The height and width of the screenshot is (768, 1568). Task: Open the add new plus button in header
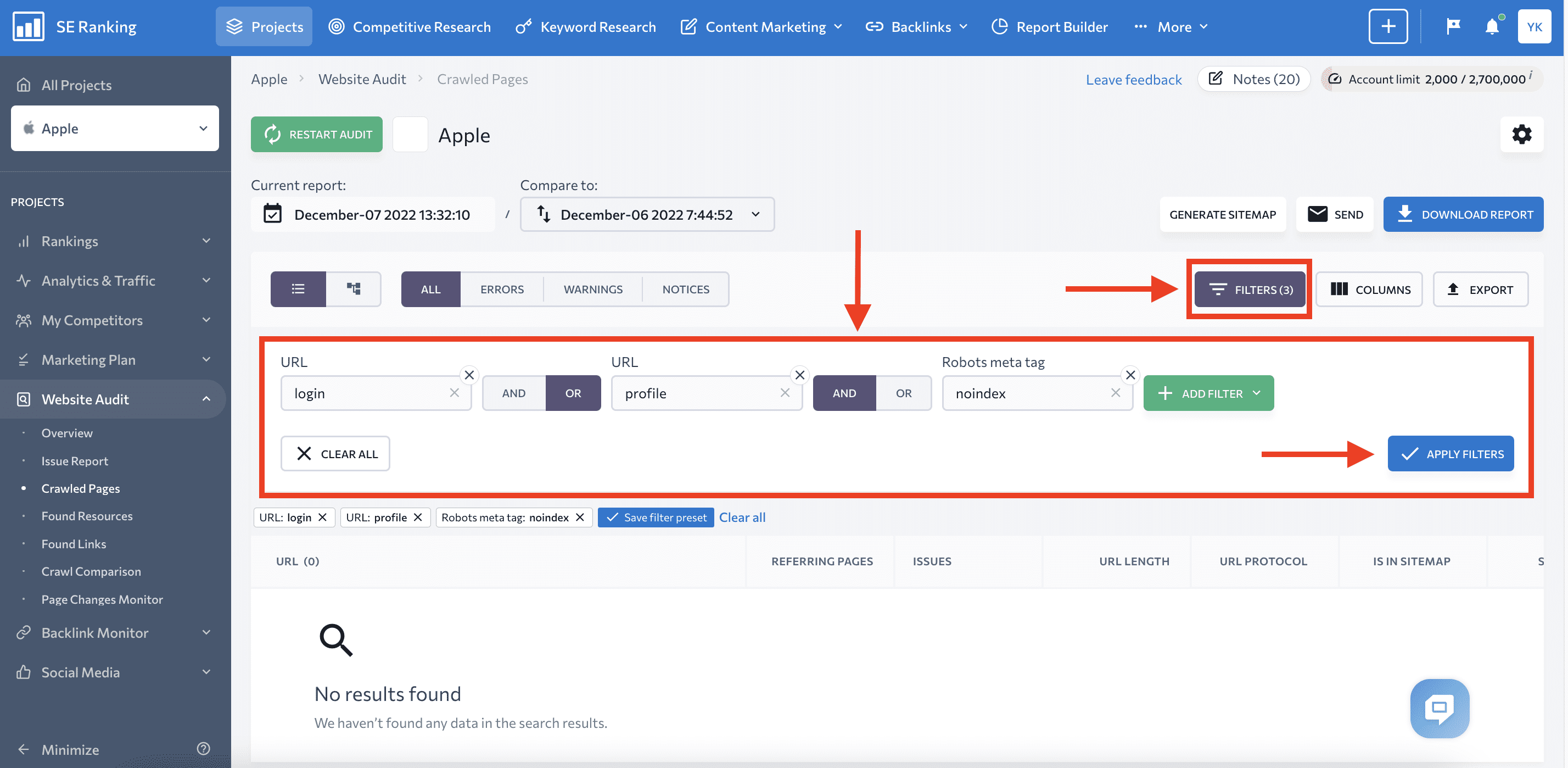click(x=1388, y=27)
